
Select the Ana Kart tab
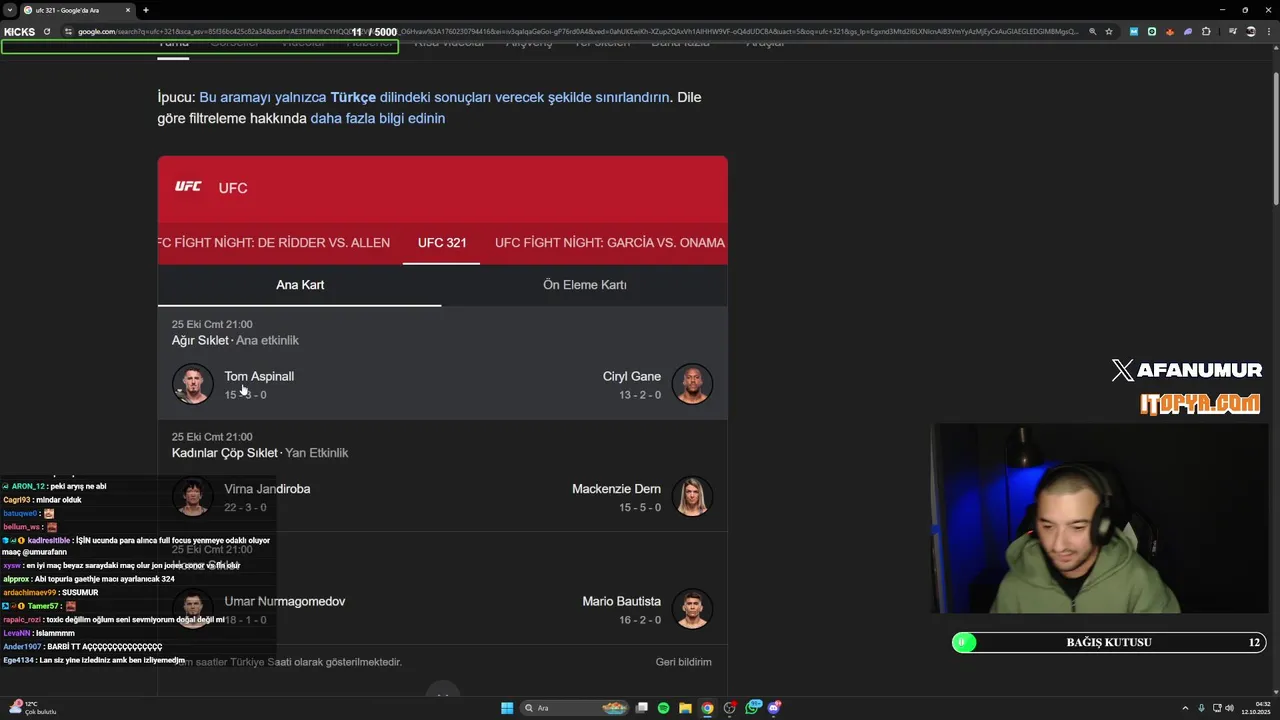coord(300,285)
